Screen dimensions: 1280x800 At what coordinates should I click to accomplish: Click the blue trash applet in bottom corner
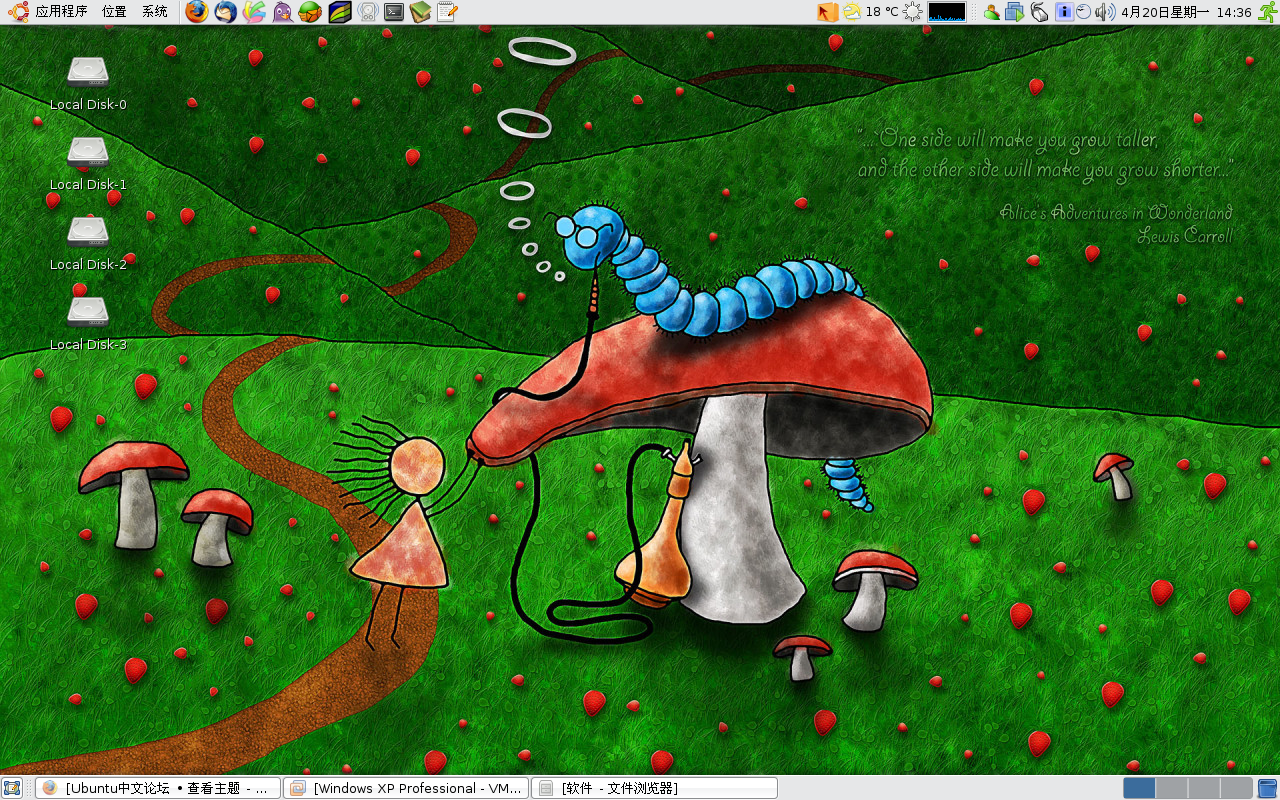coord(1267,788)
